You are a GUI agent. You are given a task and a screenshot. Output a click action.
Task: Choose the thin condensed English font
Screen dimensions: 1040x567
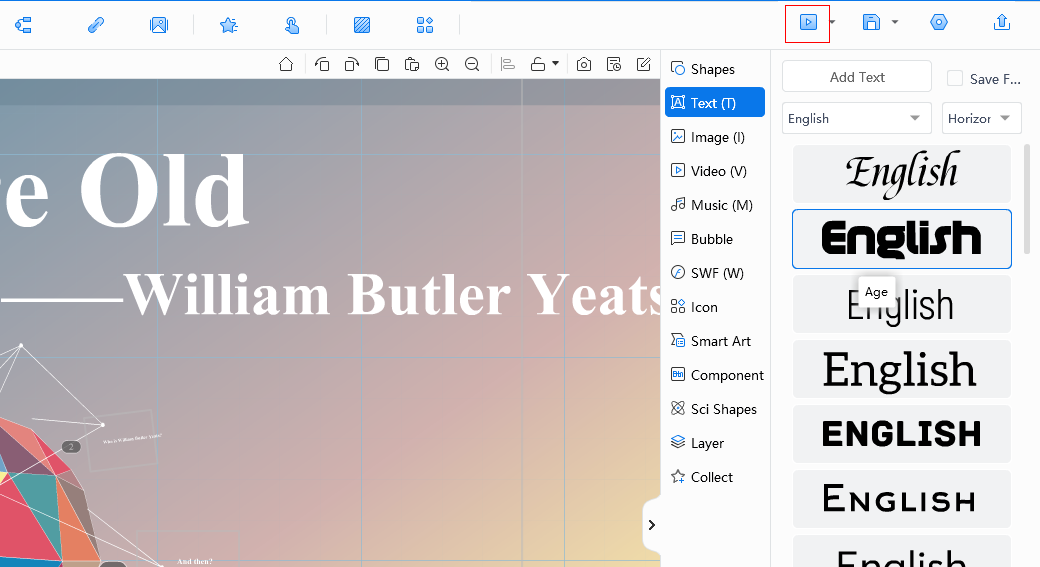coord(902,304)
